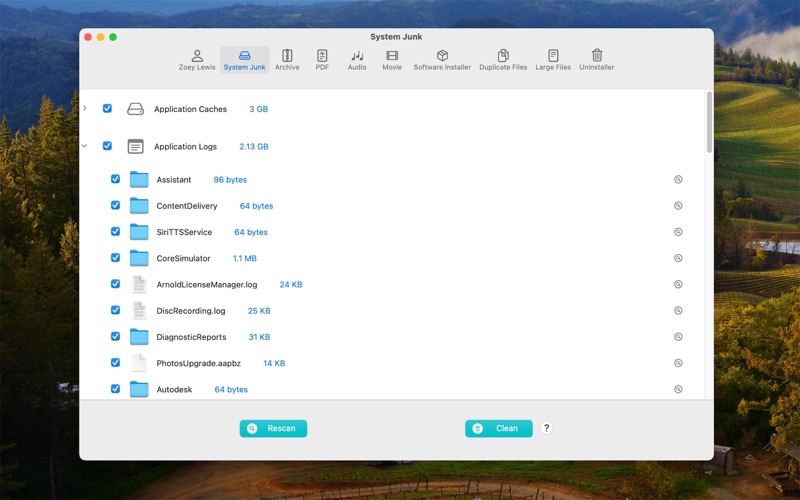Image resolution: width=800 pixels, height=500 pixels.
Task: Open the Large Files section
Action: [x=553, y=60]
